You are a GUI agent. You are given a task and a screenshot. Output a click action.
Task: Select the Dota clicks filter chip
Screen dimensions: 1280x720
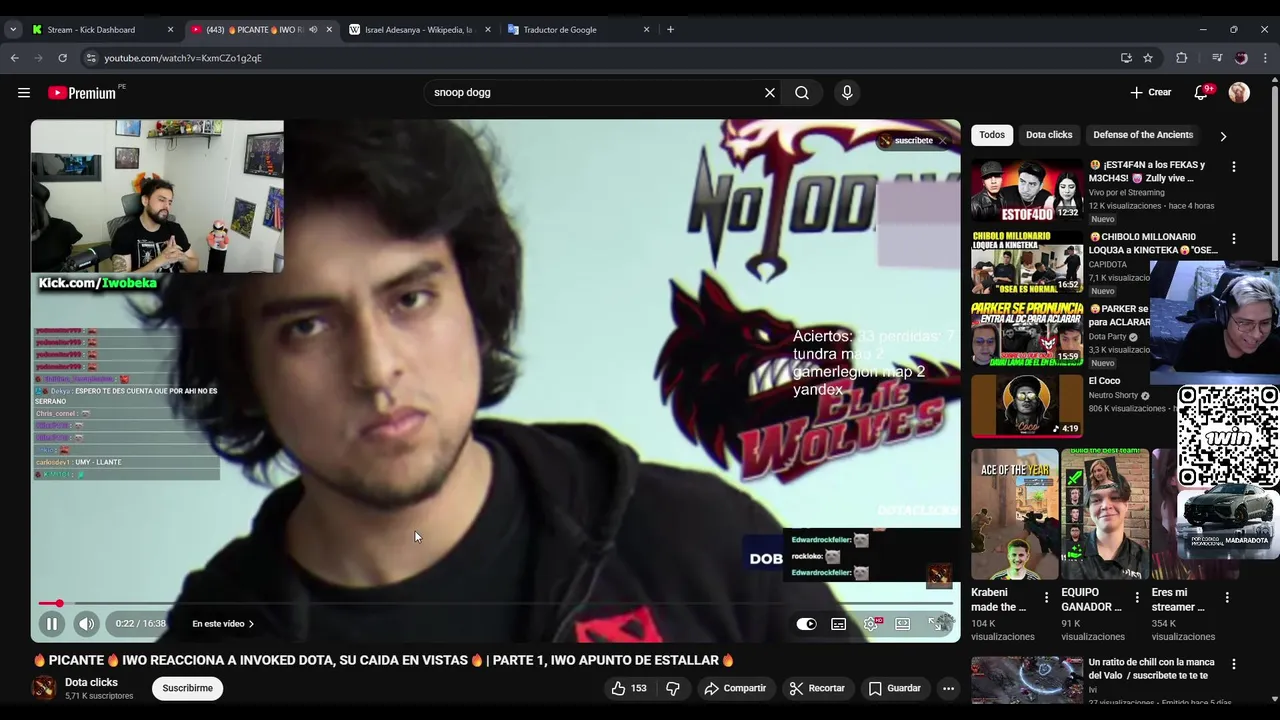(x=1049, y=135)
